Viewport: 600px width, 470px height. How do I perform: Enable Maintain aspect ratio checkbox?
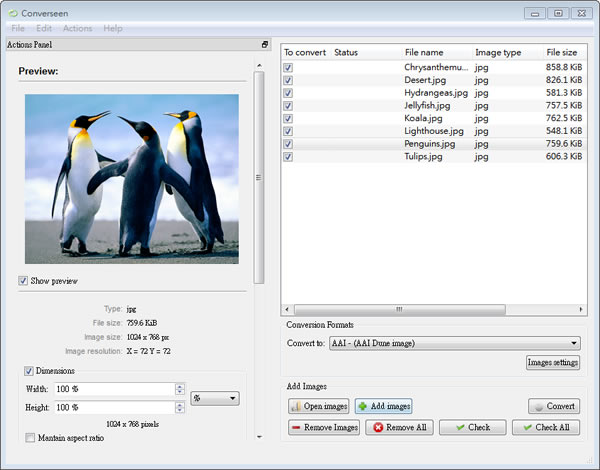[x=30, y=438]
